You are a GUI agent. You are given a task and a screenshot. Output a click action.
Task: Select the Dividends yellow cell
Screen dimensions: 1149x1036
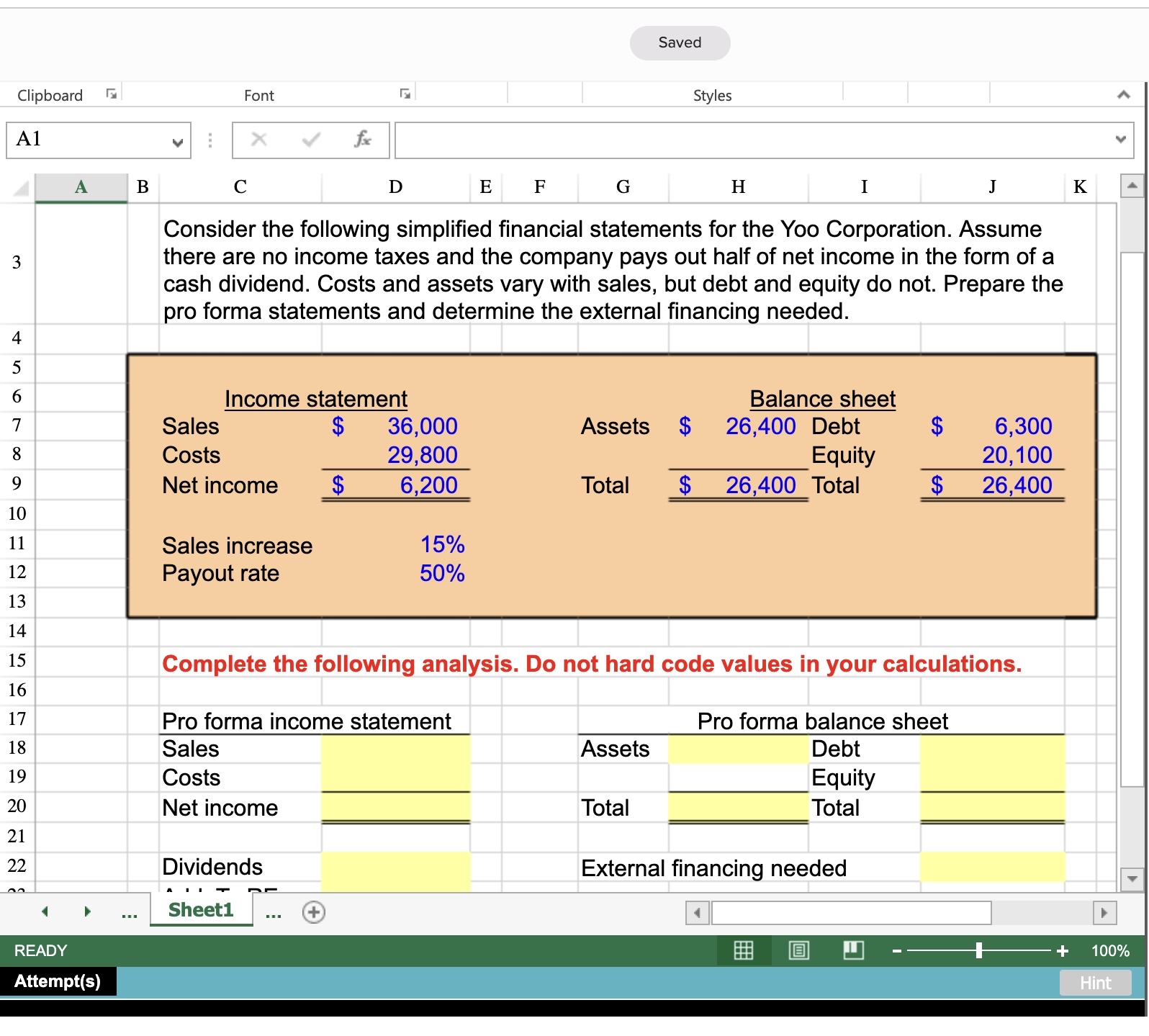[396, 867]
